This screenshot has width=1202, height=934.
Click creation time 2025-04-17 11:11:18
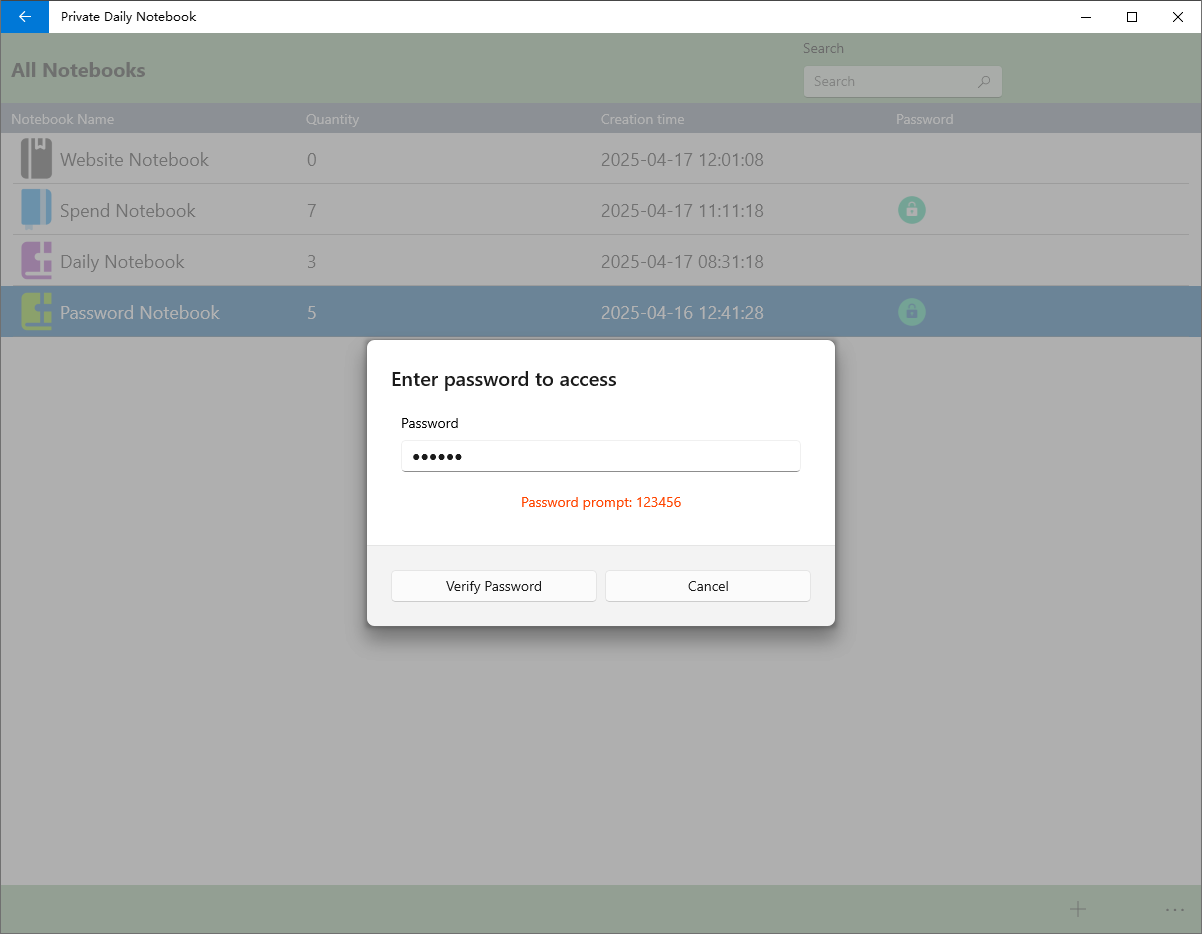click(682, 210)
